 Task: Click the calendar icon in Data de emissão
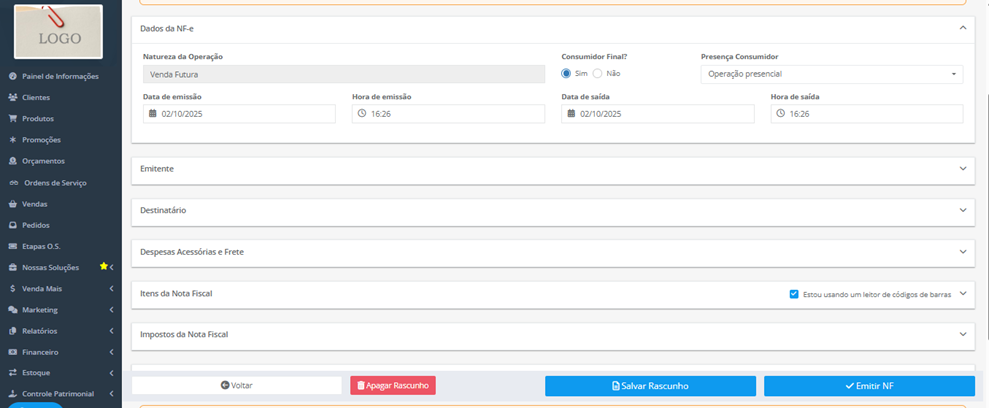(x=153, y=114)
